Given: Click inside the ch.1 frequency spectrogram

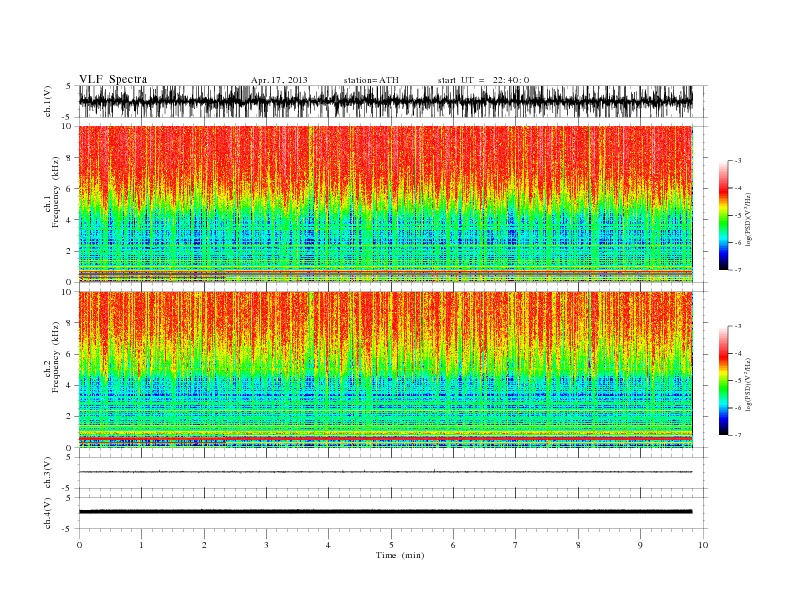Looking at the screenshot, I should (x=385, y=204).
